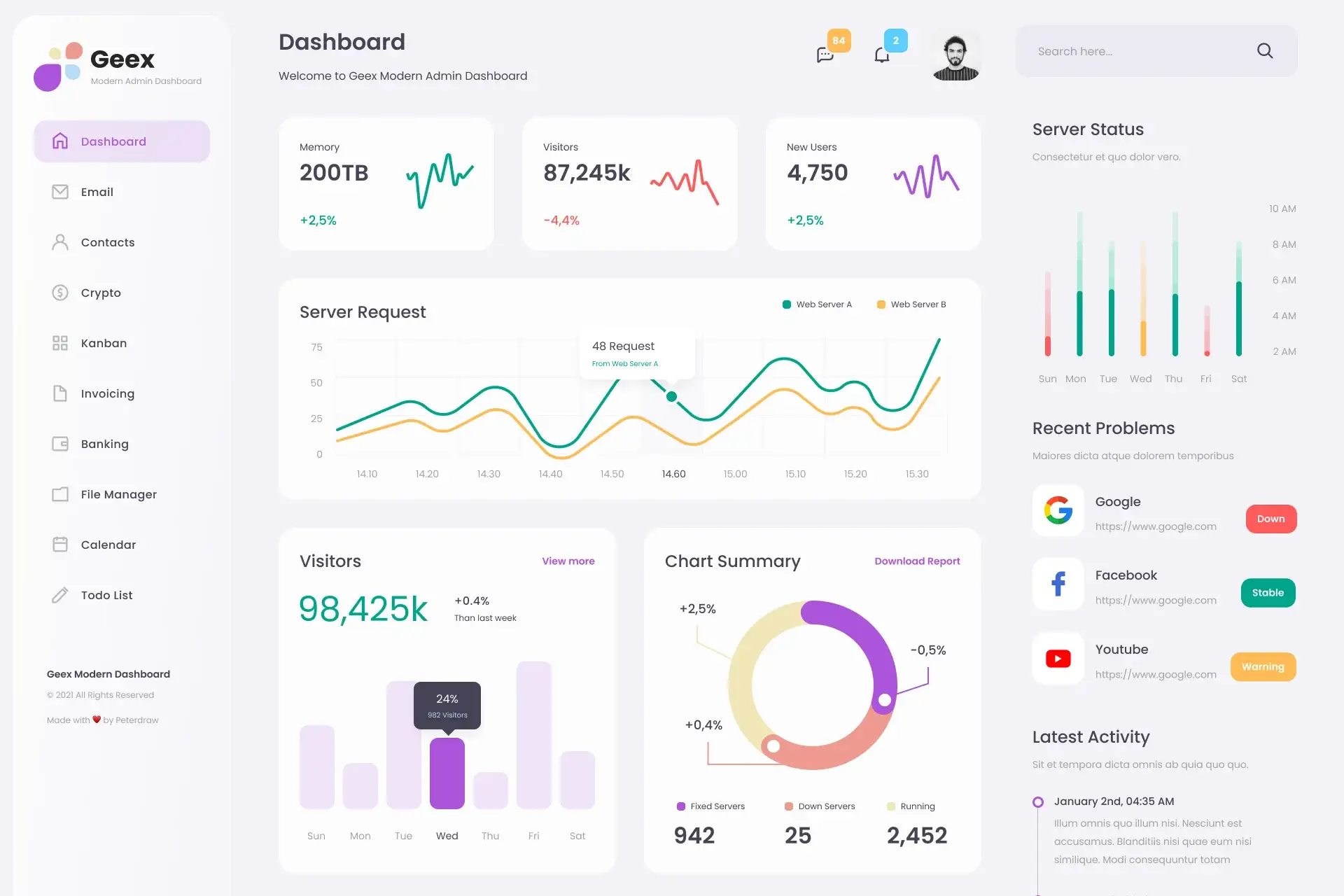
Task: Click the Download Report link
Action: tap(917, 561)
